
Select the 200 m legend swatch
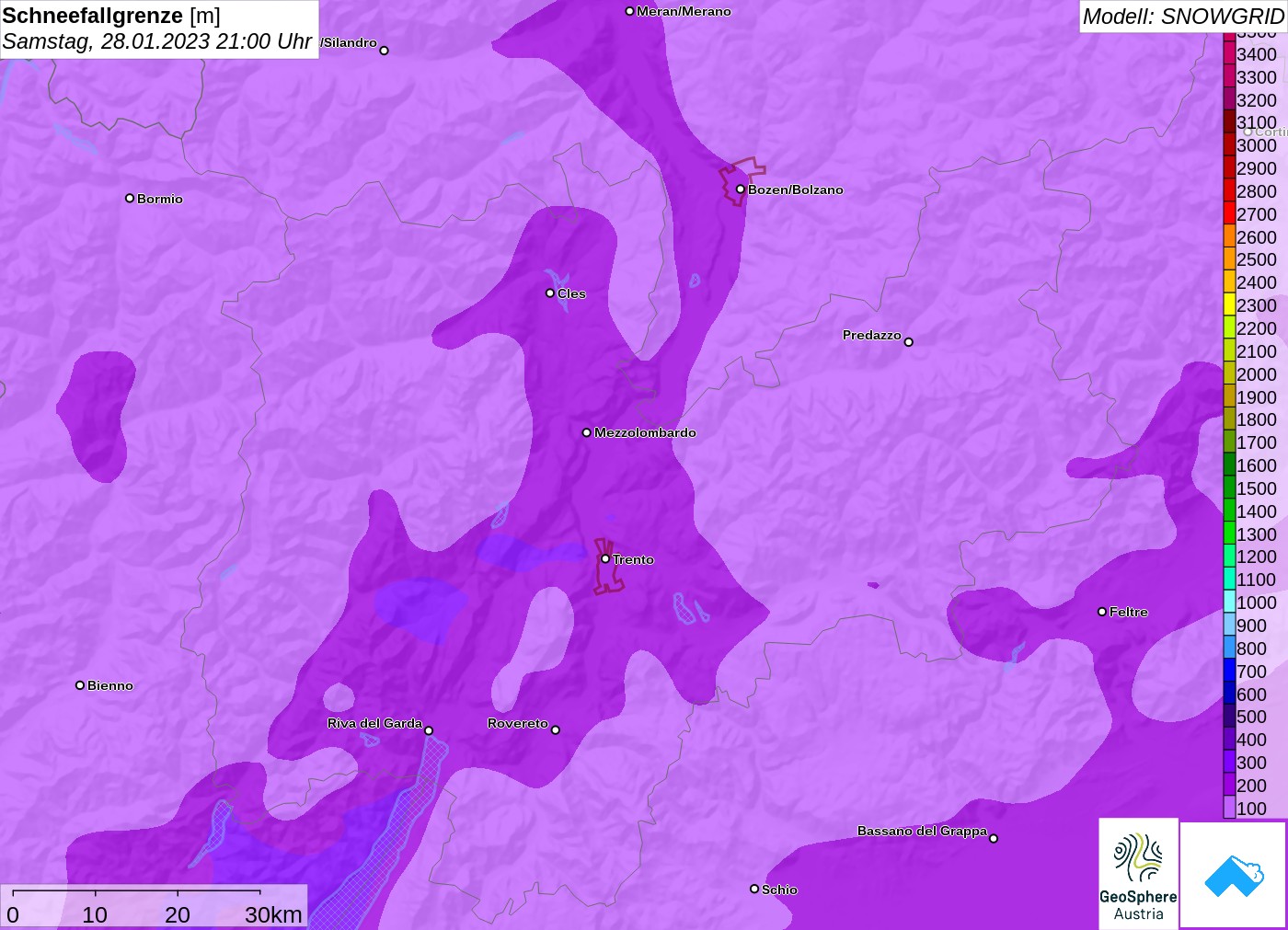pos(1229,785)
